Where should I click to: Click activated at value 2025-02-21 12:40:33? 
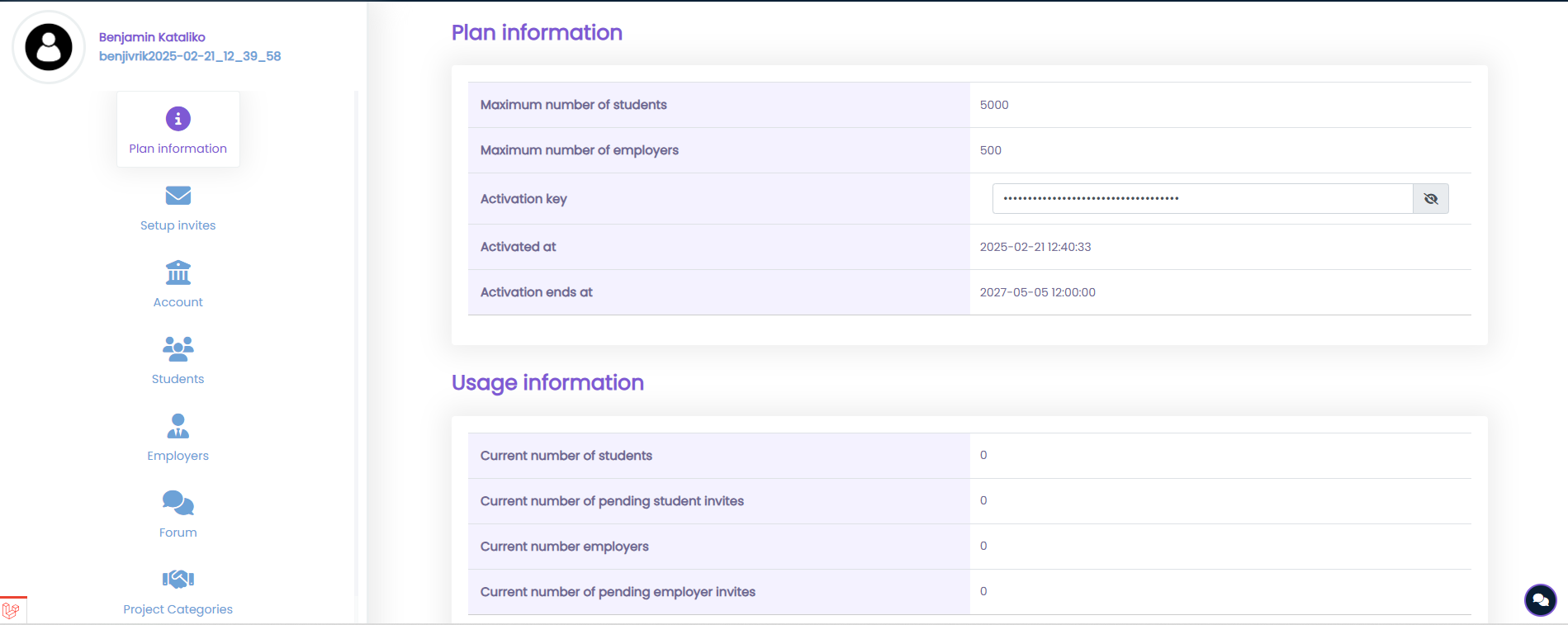(x=1035, y=247)
